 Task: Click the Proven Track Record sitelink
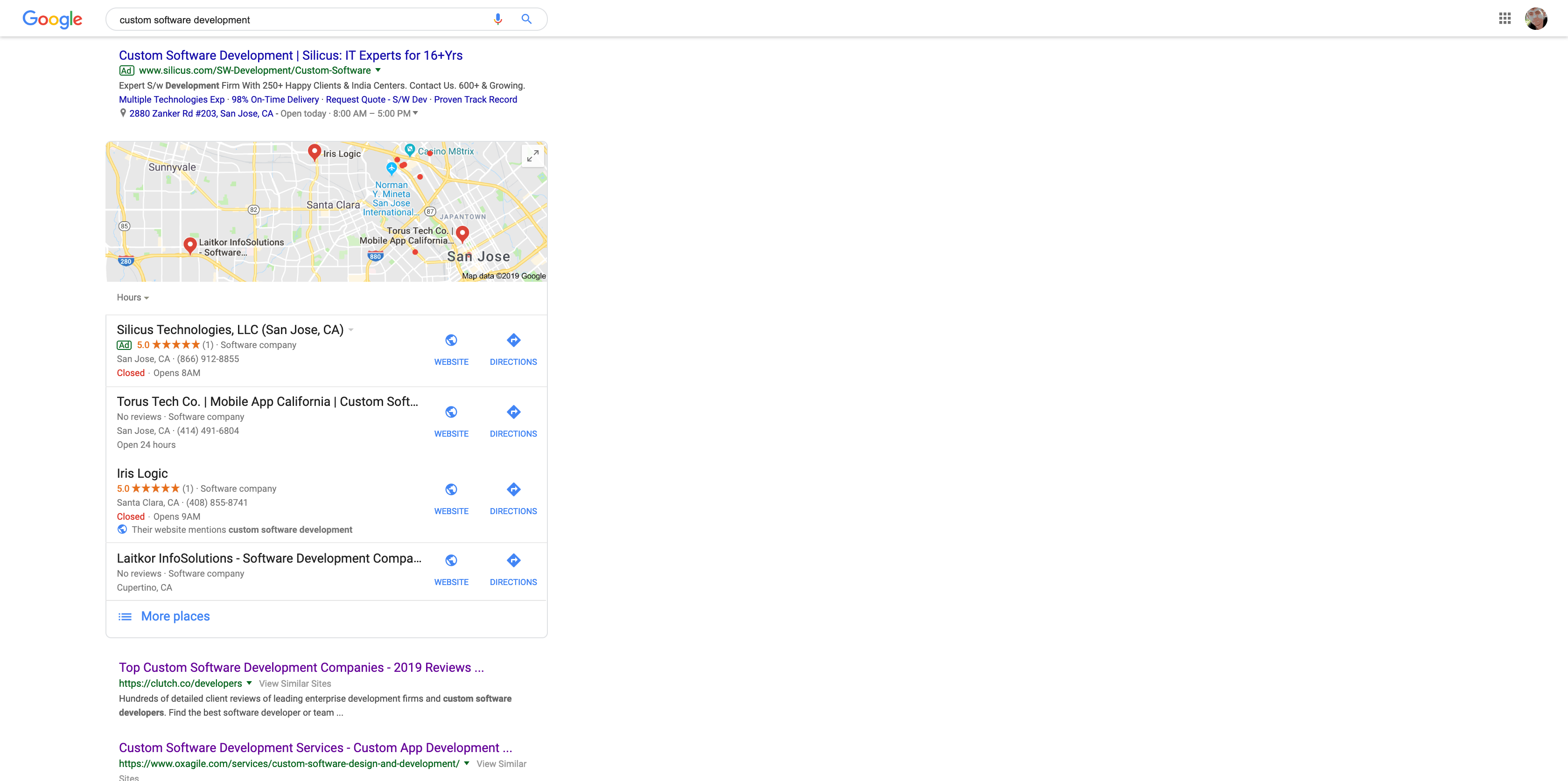click(x=476, y=99)
